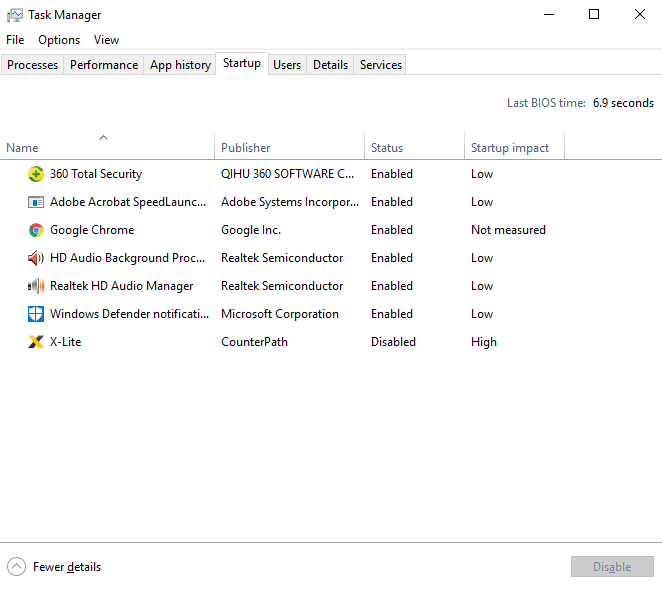The height and width of the screenshot is (589, 662).
Task: Click Adobe Systems Incorpor... publisher cell
Action: click(290, 202)
